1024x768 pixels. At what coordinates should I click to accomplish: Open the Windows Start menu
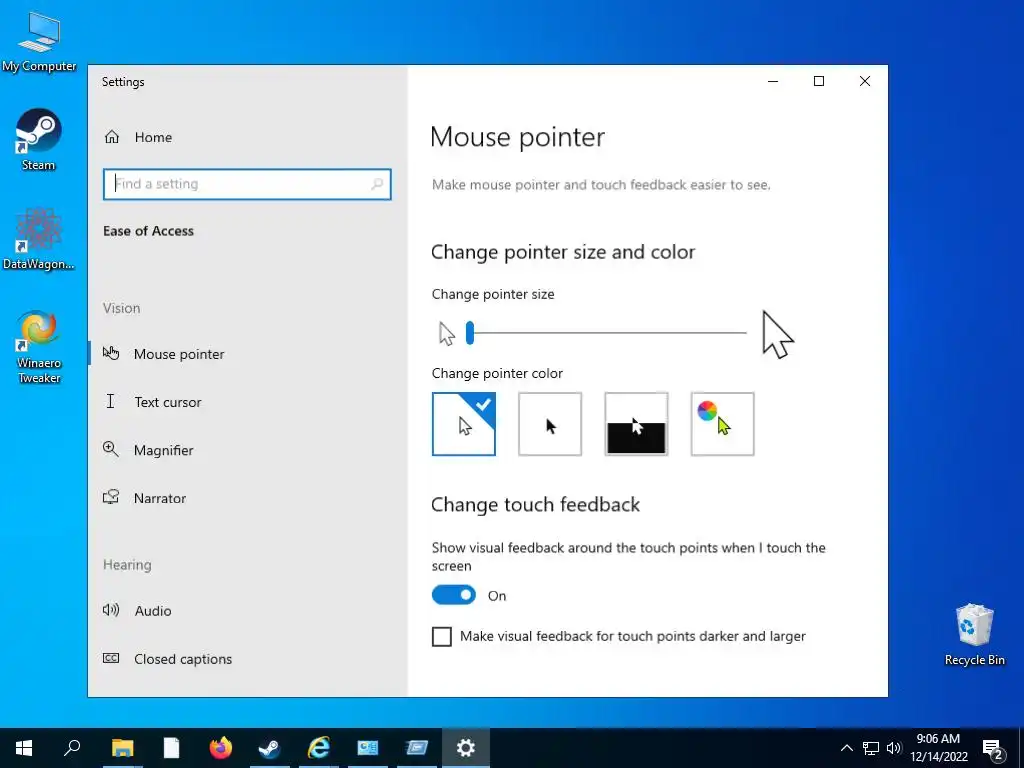24,748
